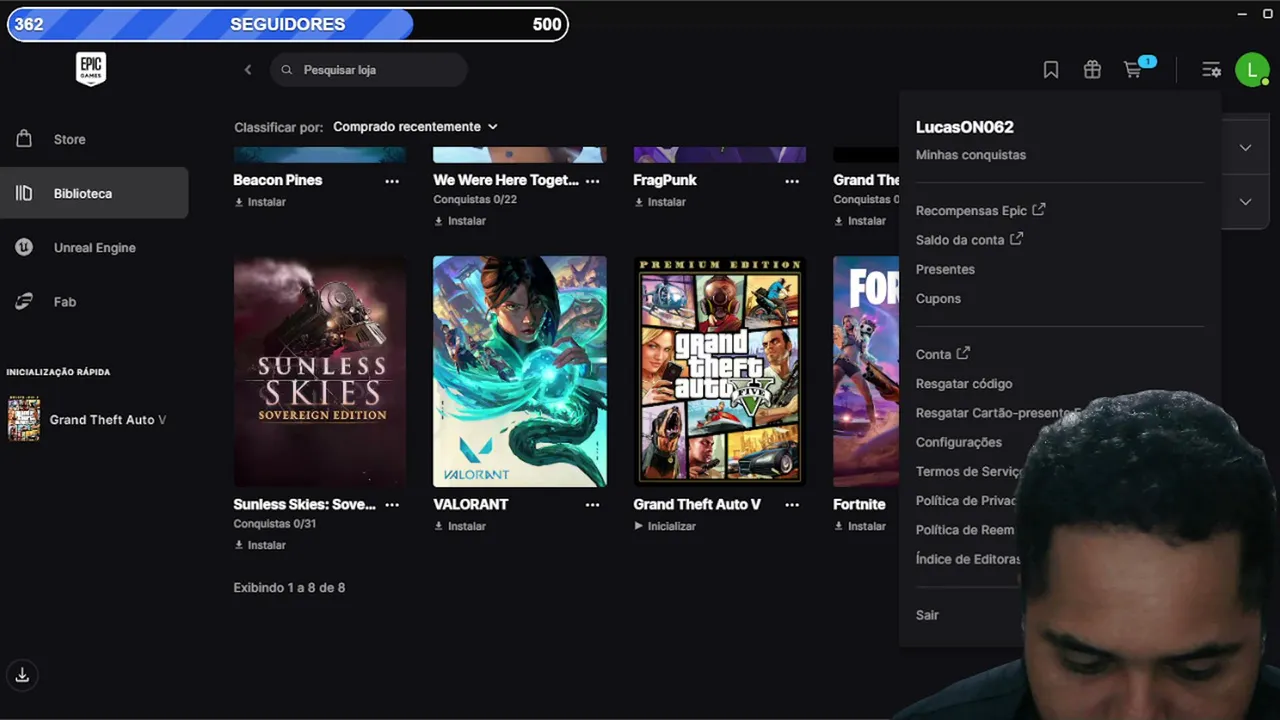Open the shopping cart

coord(1134,70)
